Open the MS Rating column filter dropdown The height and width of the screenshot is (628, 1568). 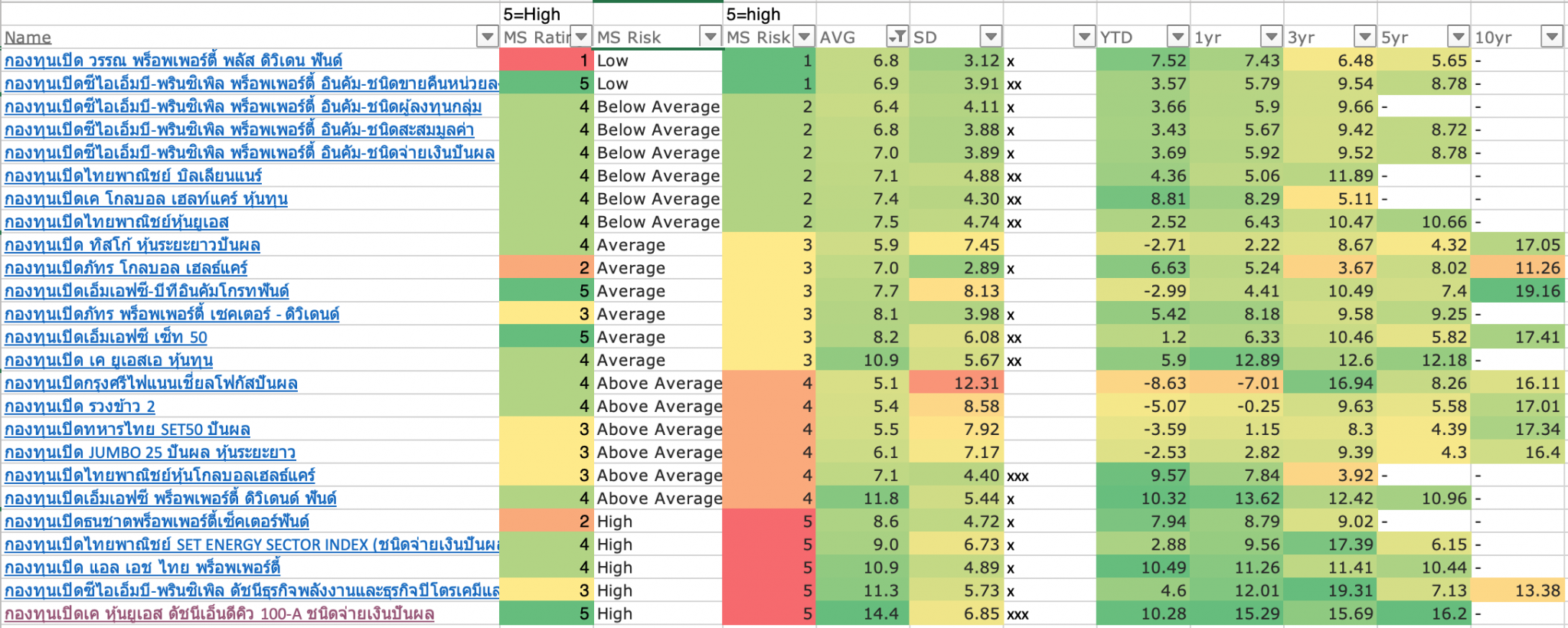[x=582, y=37]
